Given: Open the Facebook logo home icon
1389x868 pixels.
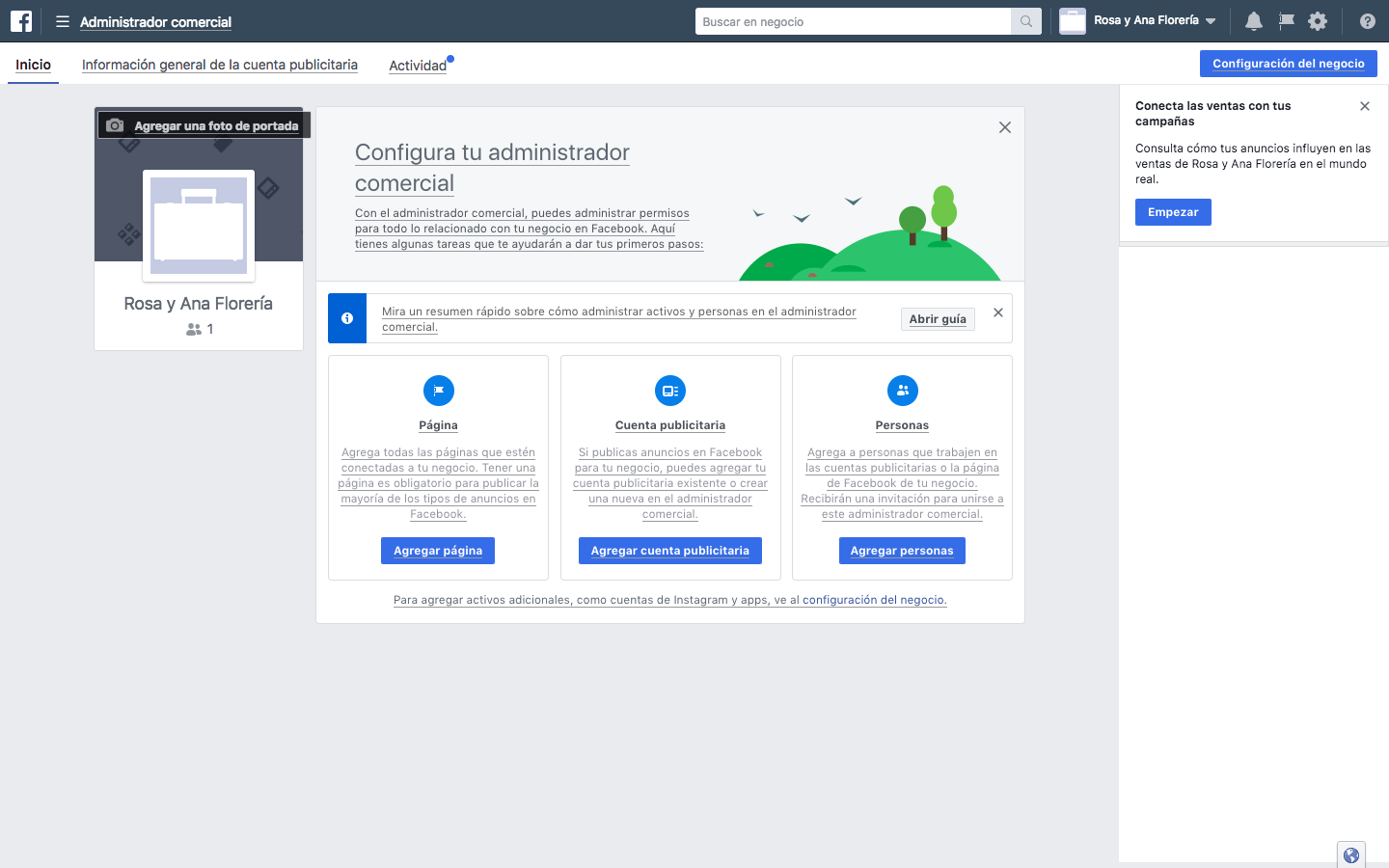Looking at the screenshot, I should (x=21, y=21).
